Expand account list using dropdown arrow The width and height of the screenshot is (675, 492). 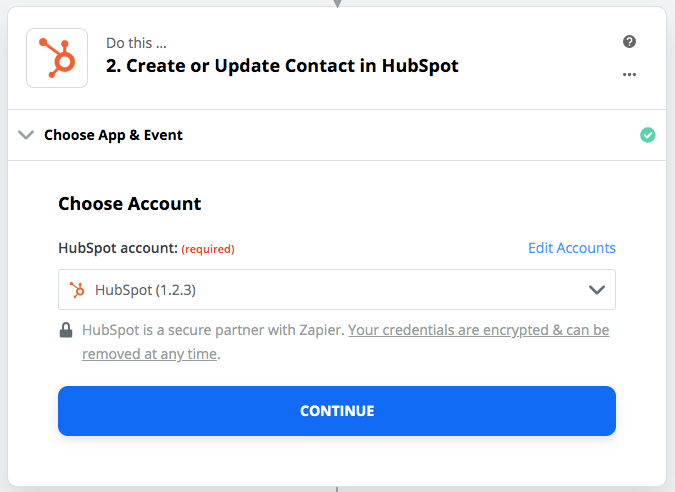click(x=597, y=290)
